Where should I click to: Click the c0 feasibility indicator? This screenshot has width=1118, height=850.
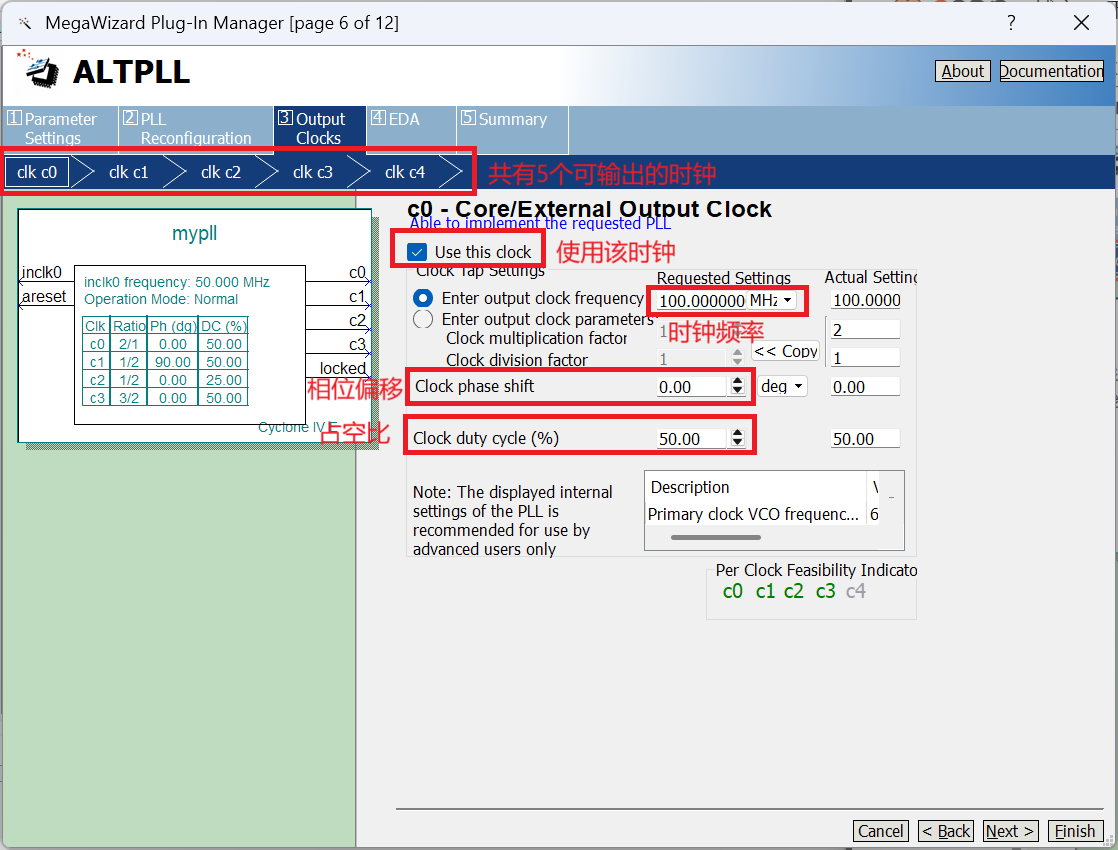732,591
